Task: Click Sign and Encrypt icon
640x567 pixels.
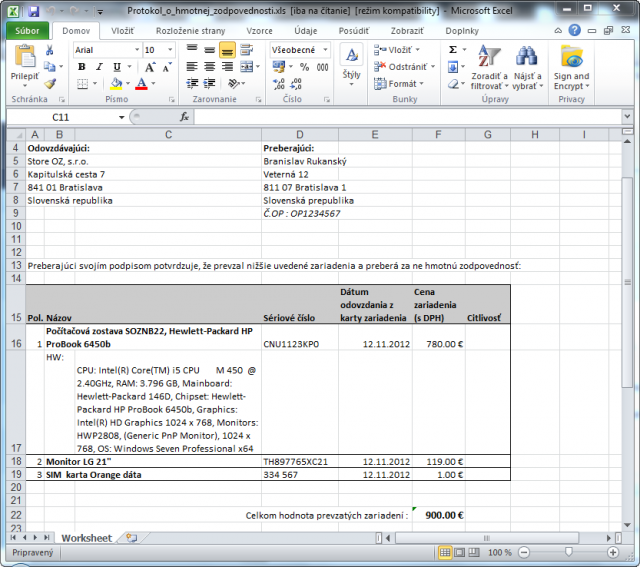Action: [572, 56]
